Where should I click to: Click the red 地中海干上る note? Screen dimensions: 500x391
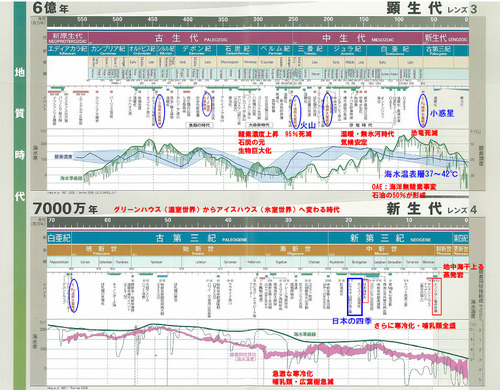tap(463, 267)
